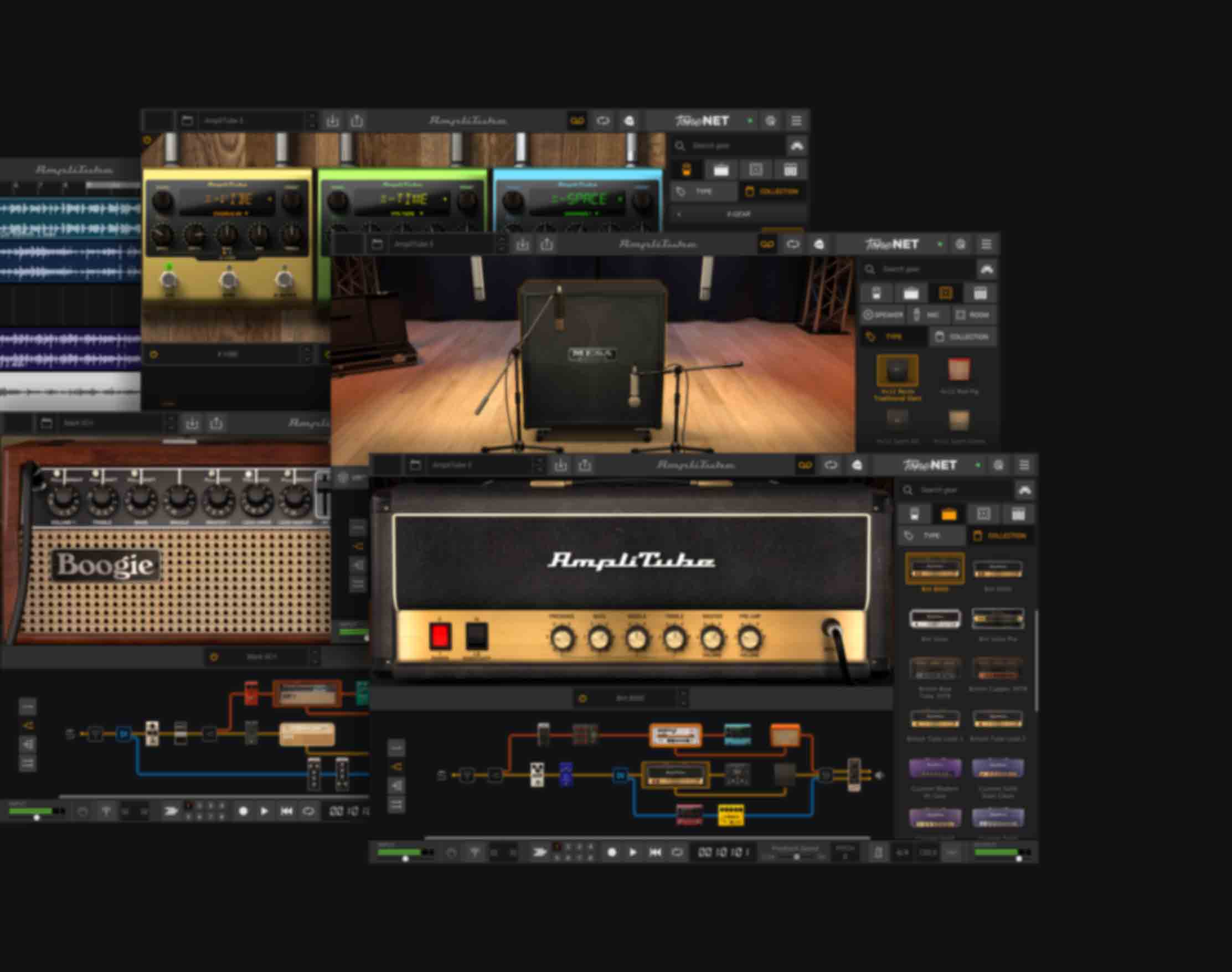This screenshot has height=972, width=1232.
Task: Open amp model selector below amp head
Action: 630,698
